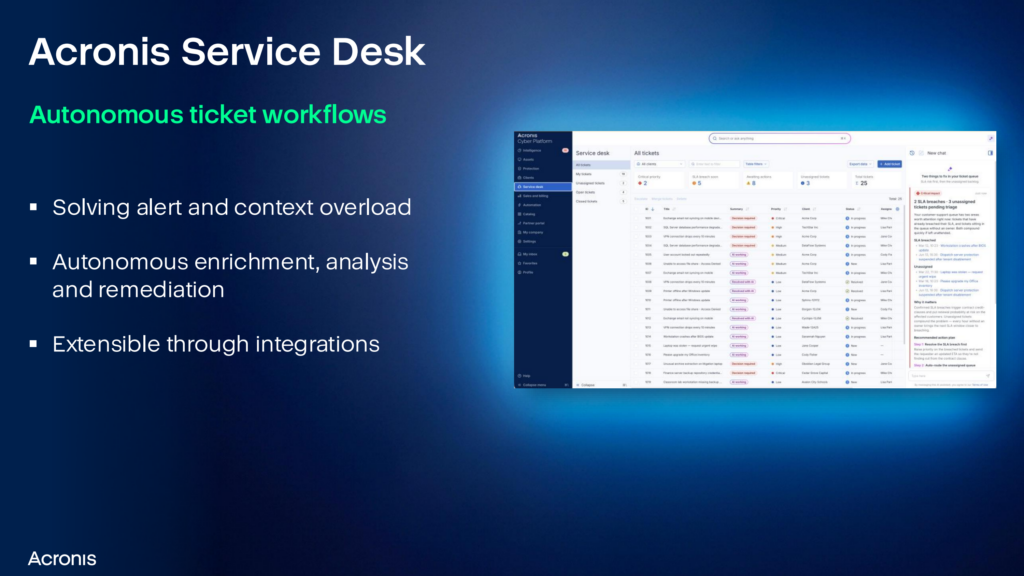Click the sort icon beside the Title column
This screenshot has width=1024, height=576.
pyautogui.click(x=674, y=209)
